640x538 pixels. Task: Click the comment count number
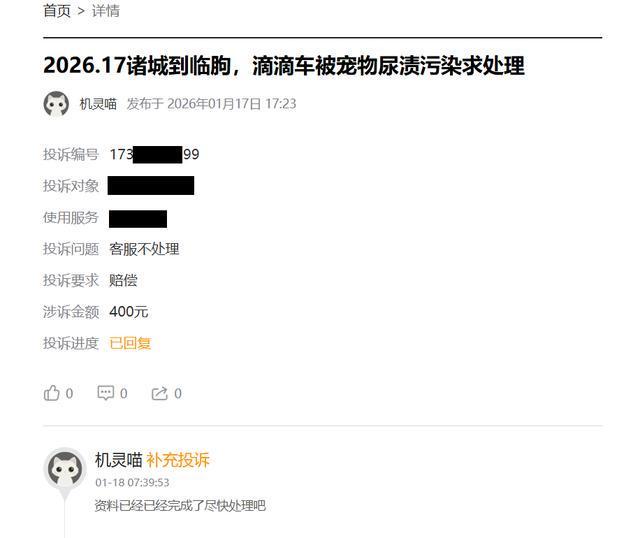(124, 393)
